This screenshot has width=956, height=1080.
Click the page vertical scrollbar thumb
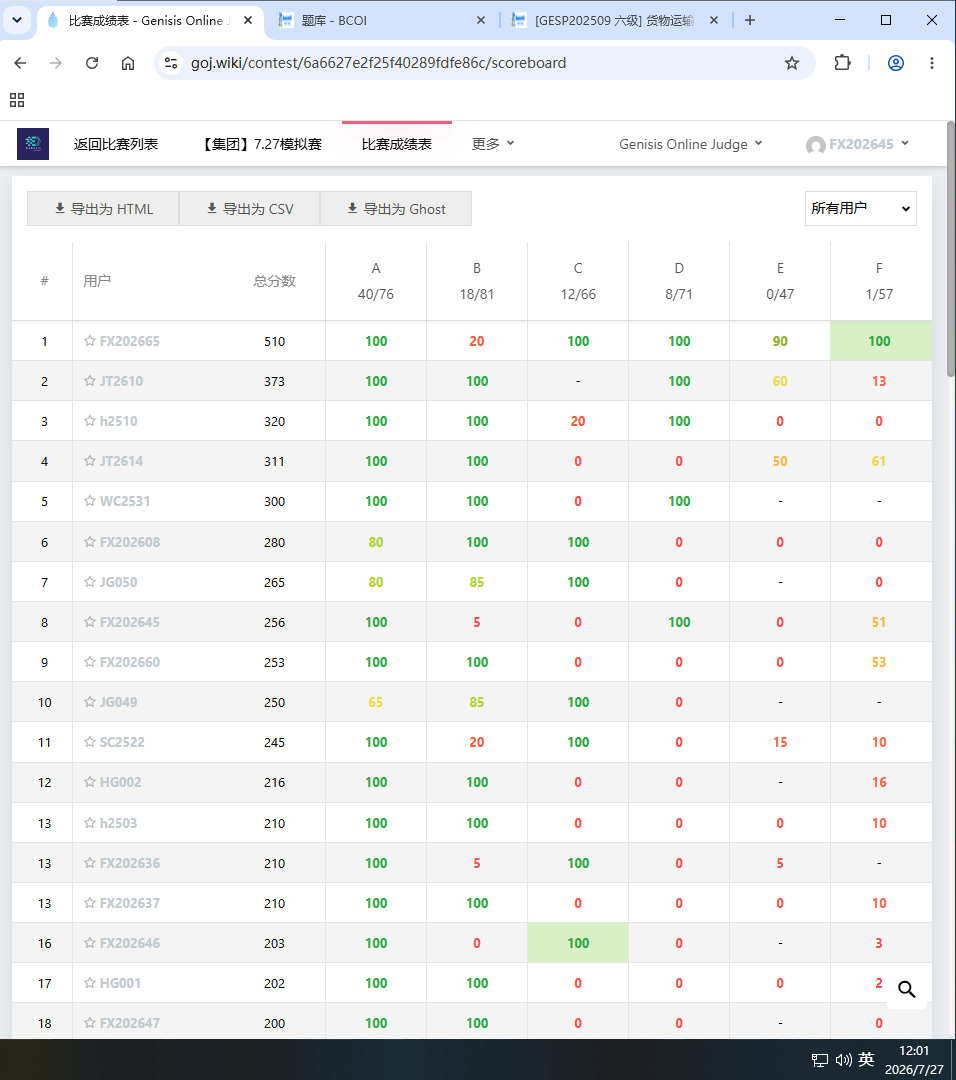pyautogui.click(x=950, y=249)
